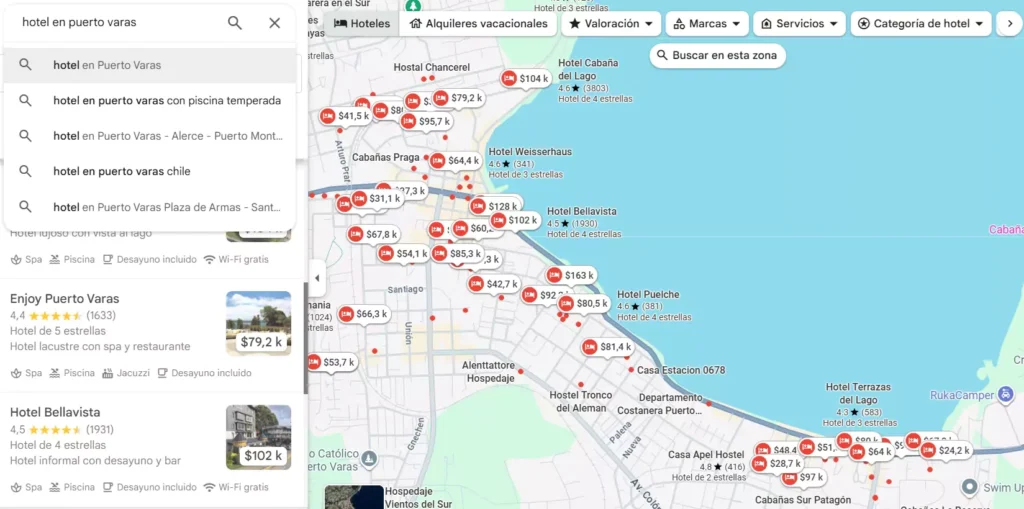The image size is (1024, 509).
Task: Click the Alenttattore Hospedaje map label
Action: (x=488, y=371)
